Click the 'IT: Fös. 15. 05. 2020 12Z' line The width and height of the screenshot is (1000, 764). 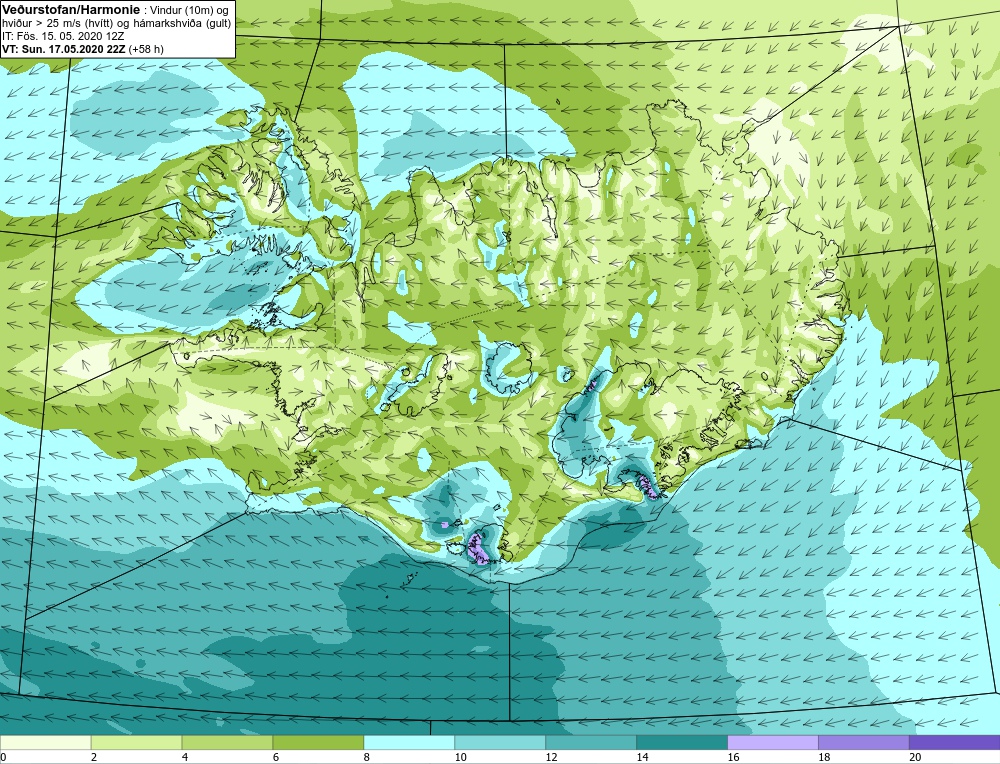[x=63, y=36]
